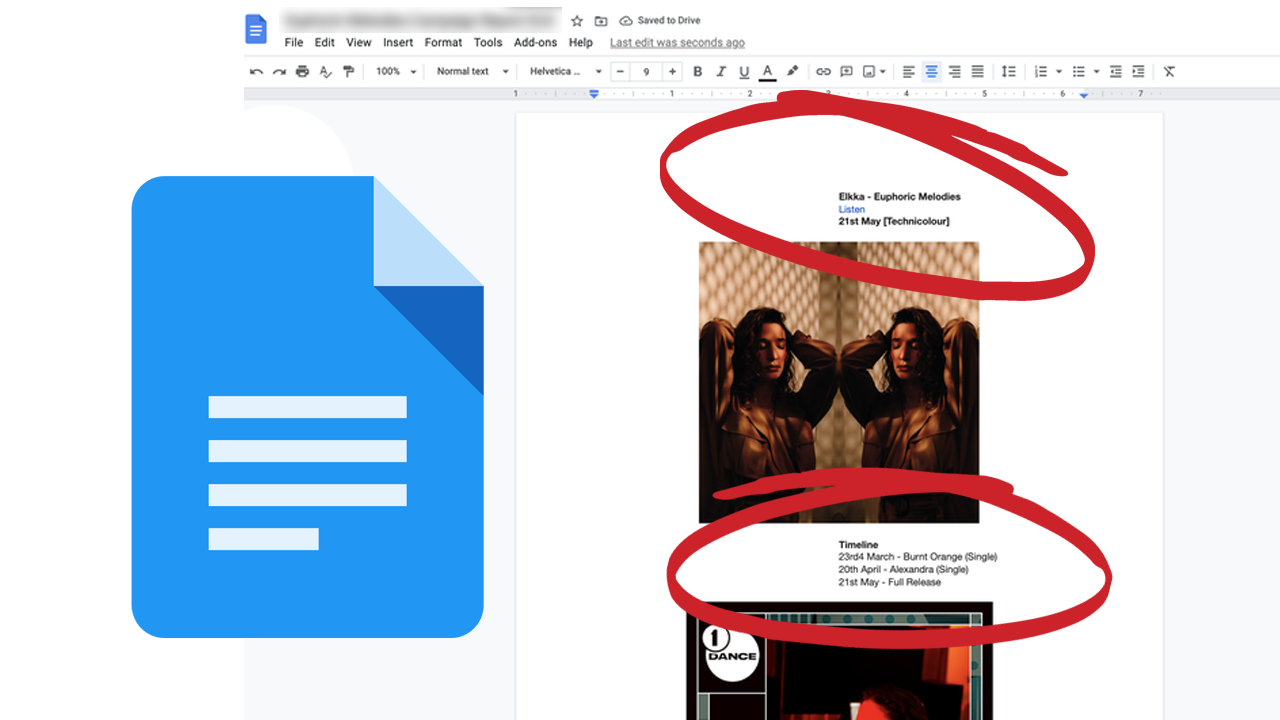Expand bulleted list style options
Viewport: 1280px width, 720px height.
point(1097,72)
